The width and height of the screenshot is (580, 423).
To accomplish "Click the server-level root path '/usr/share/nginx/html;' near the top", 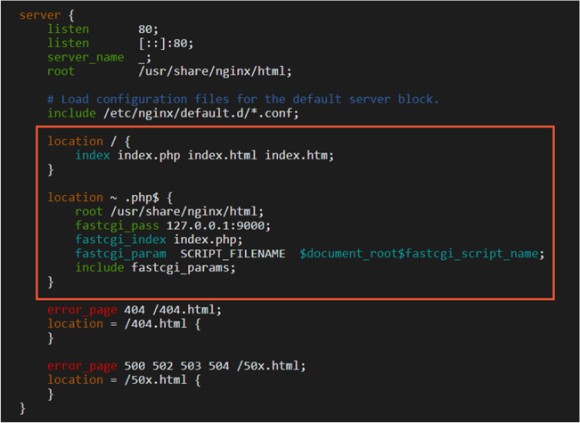I will pos(215,71).
